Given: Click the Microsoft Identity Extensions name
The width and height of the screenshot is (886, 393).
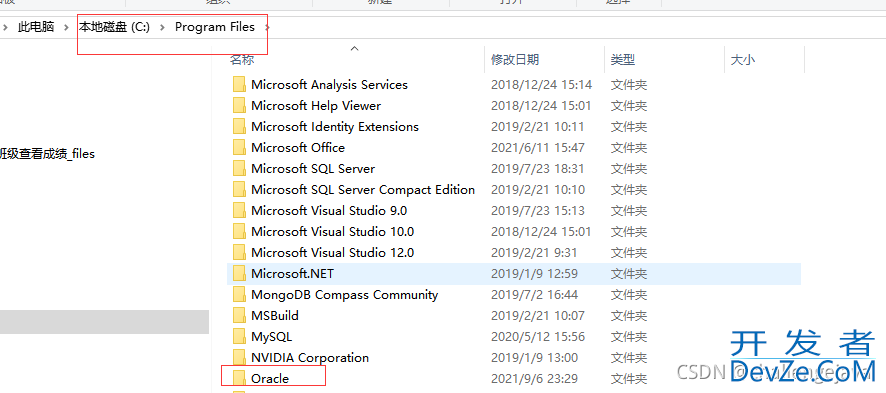Looking at the screenshot, I should coord(335,126).
